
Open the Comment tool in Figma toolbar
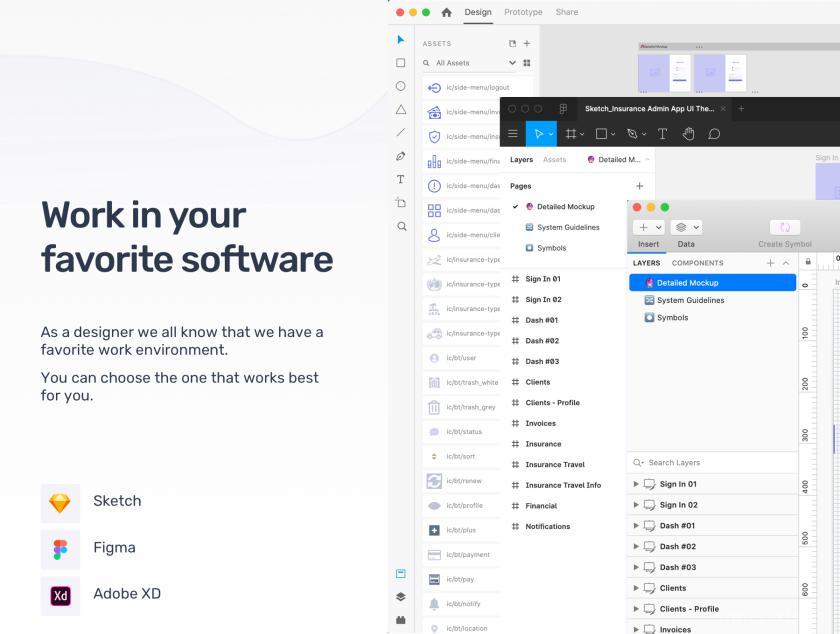click(x=714, y=134)
